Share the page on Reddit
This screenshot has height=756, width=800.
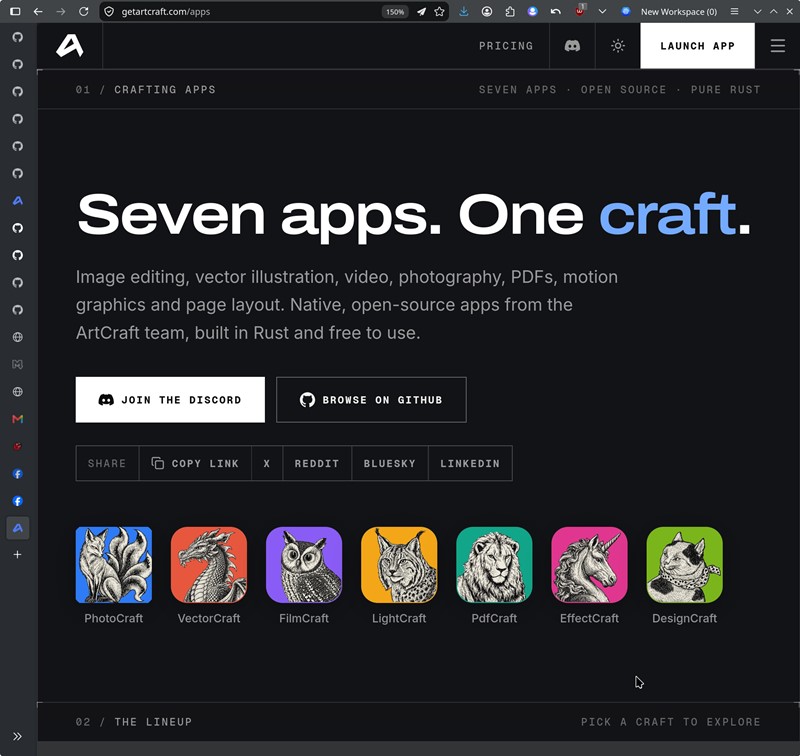[x=317, y=463]
